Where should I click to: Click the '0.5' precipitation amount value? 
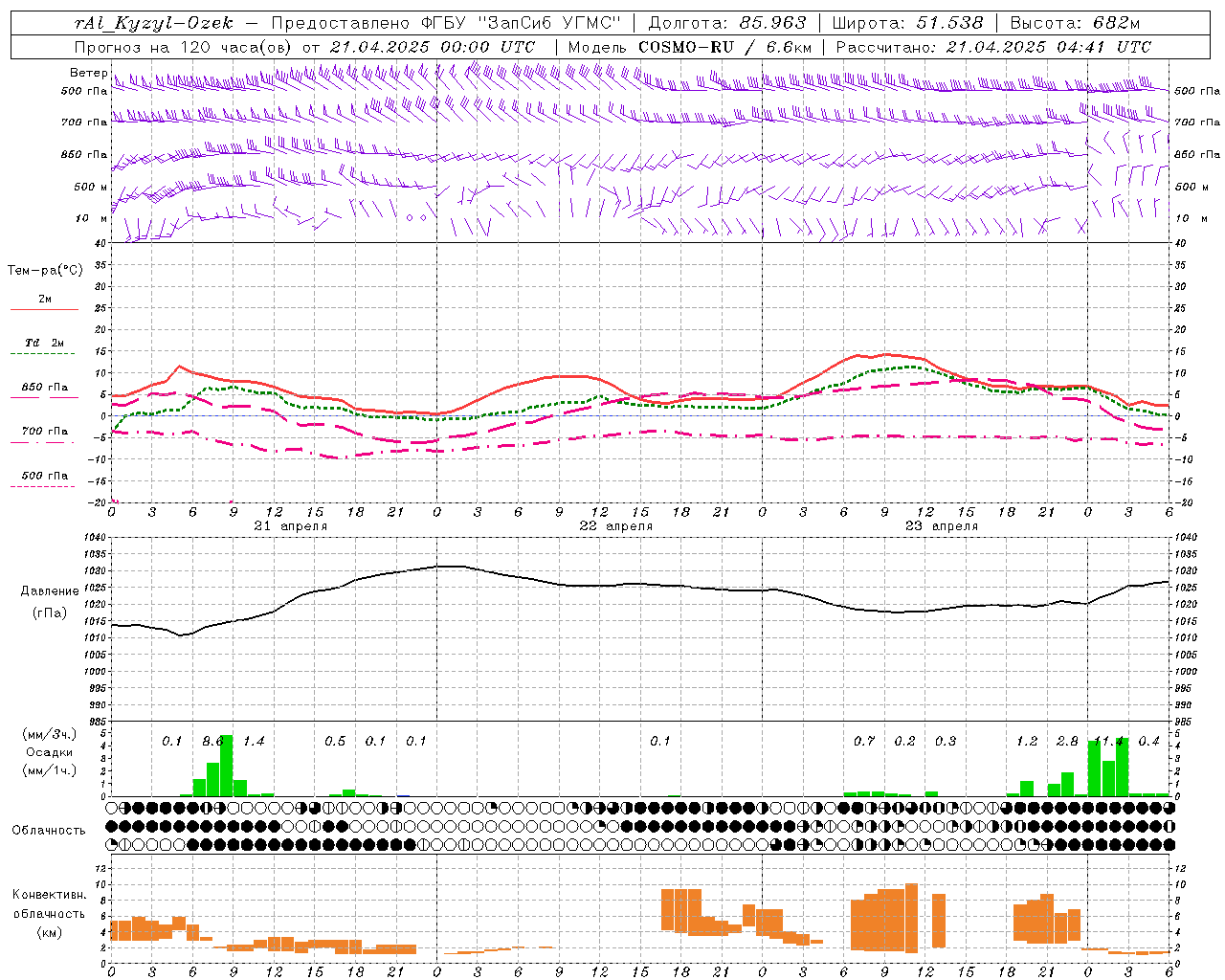pyautogui.click(x=335, y=741)
